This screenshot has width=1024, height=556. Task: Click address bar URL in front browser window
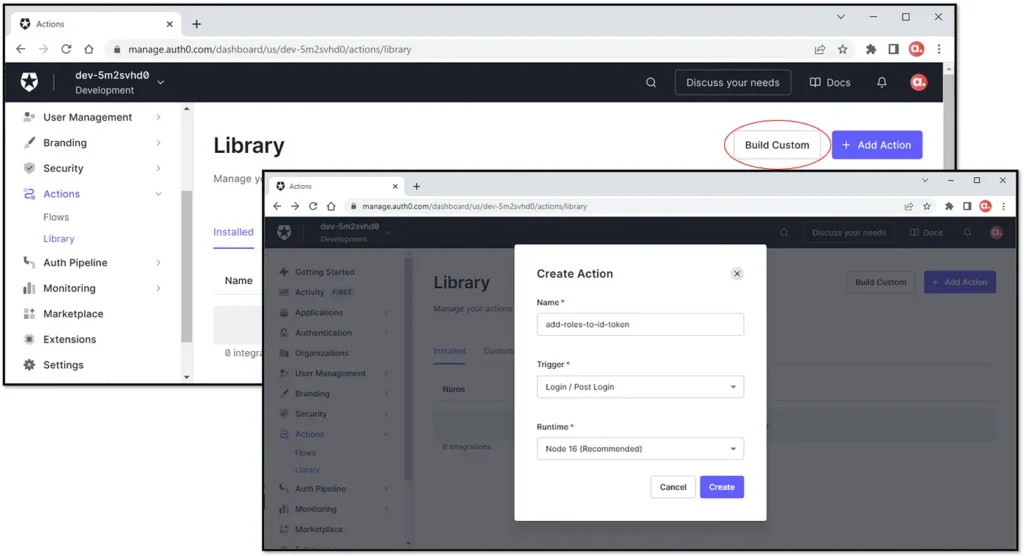[475, 206]
